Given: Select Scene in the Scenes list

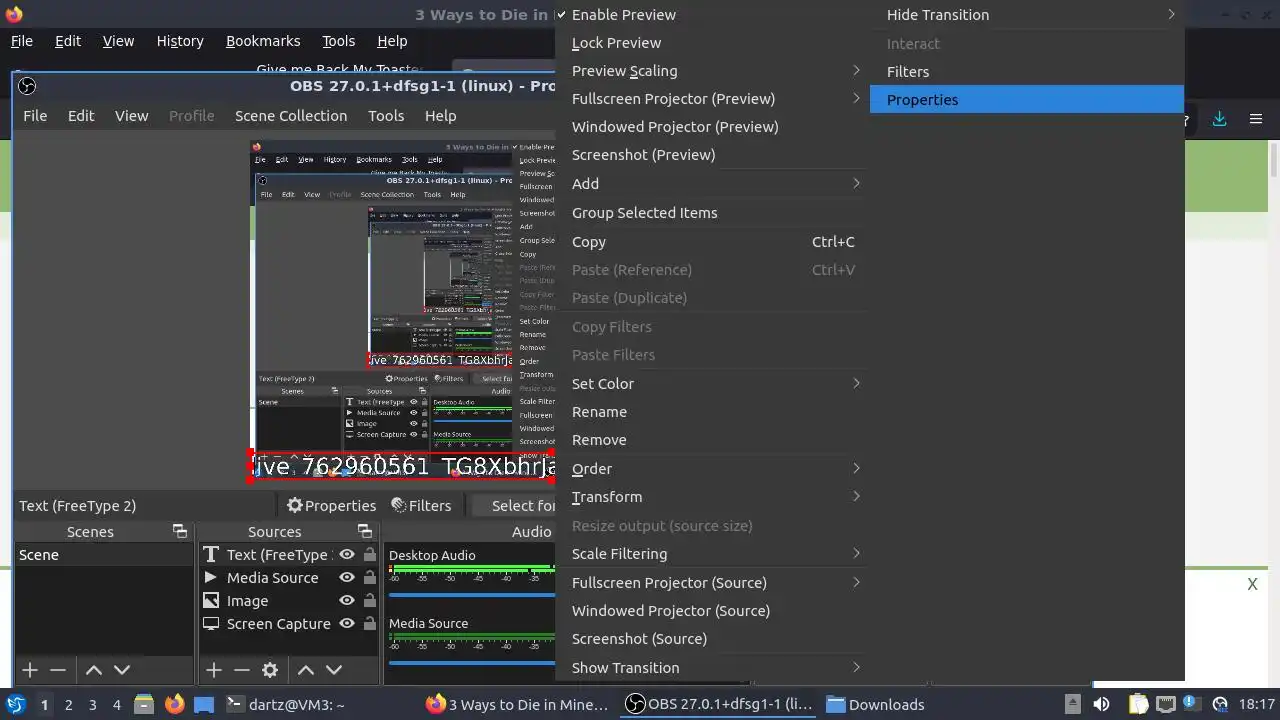Looking at the screenshot, I should pos(104,555).
